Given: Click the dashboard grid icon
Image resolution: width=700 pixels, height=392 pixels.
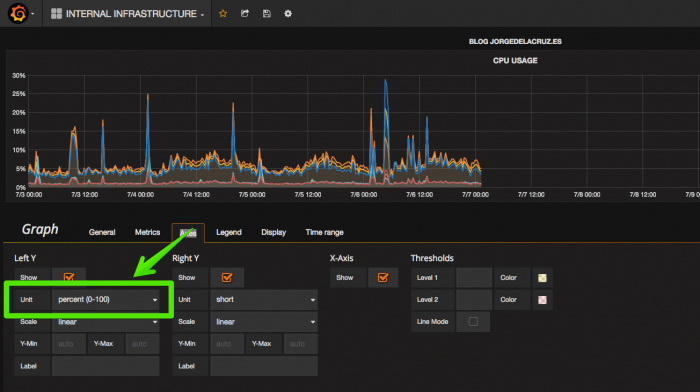Looking at the screenshot, I should [x=56, y=14].
